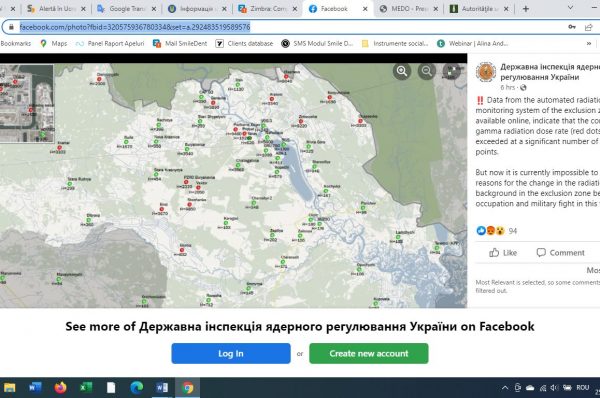View the reaction emojis on the post
Image resolution: width=600 pixels, height=398 pixels.
click(491, 231)
